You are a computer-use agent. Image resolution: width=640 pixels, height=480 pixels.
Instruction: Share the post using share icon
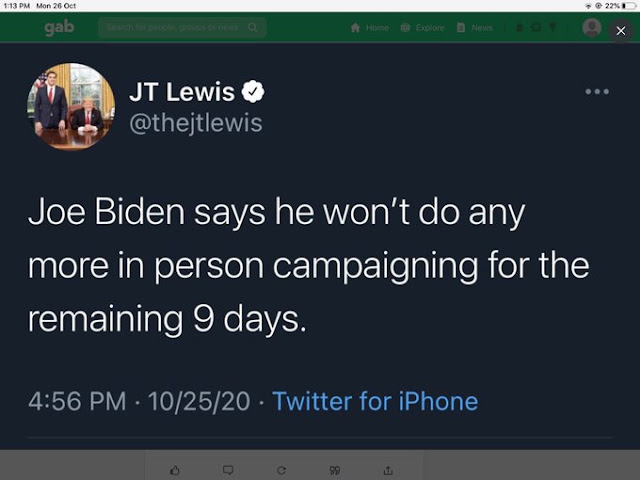(x=388, y=471)
